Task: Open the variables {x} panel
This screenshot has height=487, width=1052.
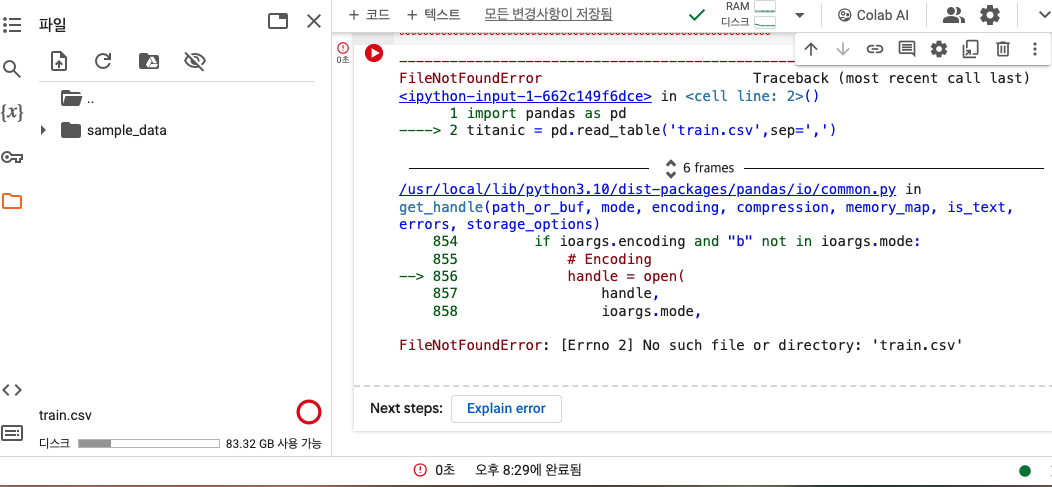Action: 11,113
